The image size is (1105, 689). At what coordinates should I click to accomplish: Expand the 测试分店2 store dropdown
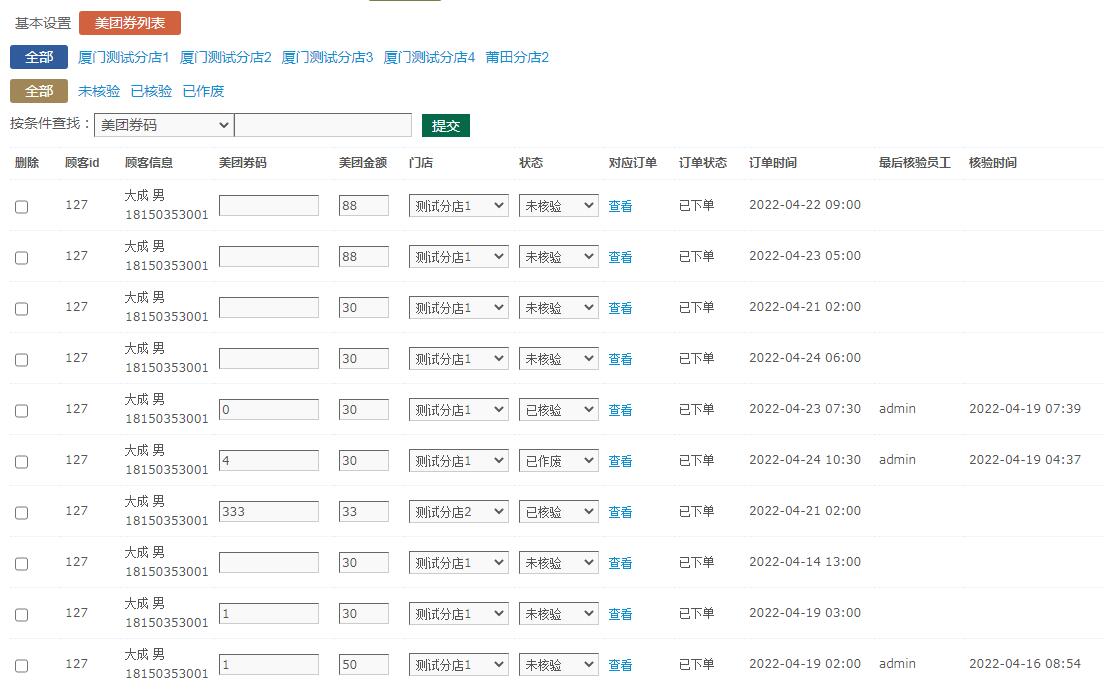[458, 512]
